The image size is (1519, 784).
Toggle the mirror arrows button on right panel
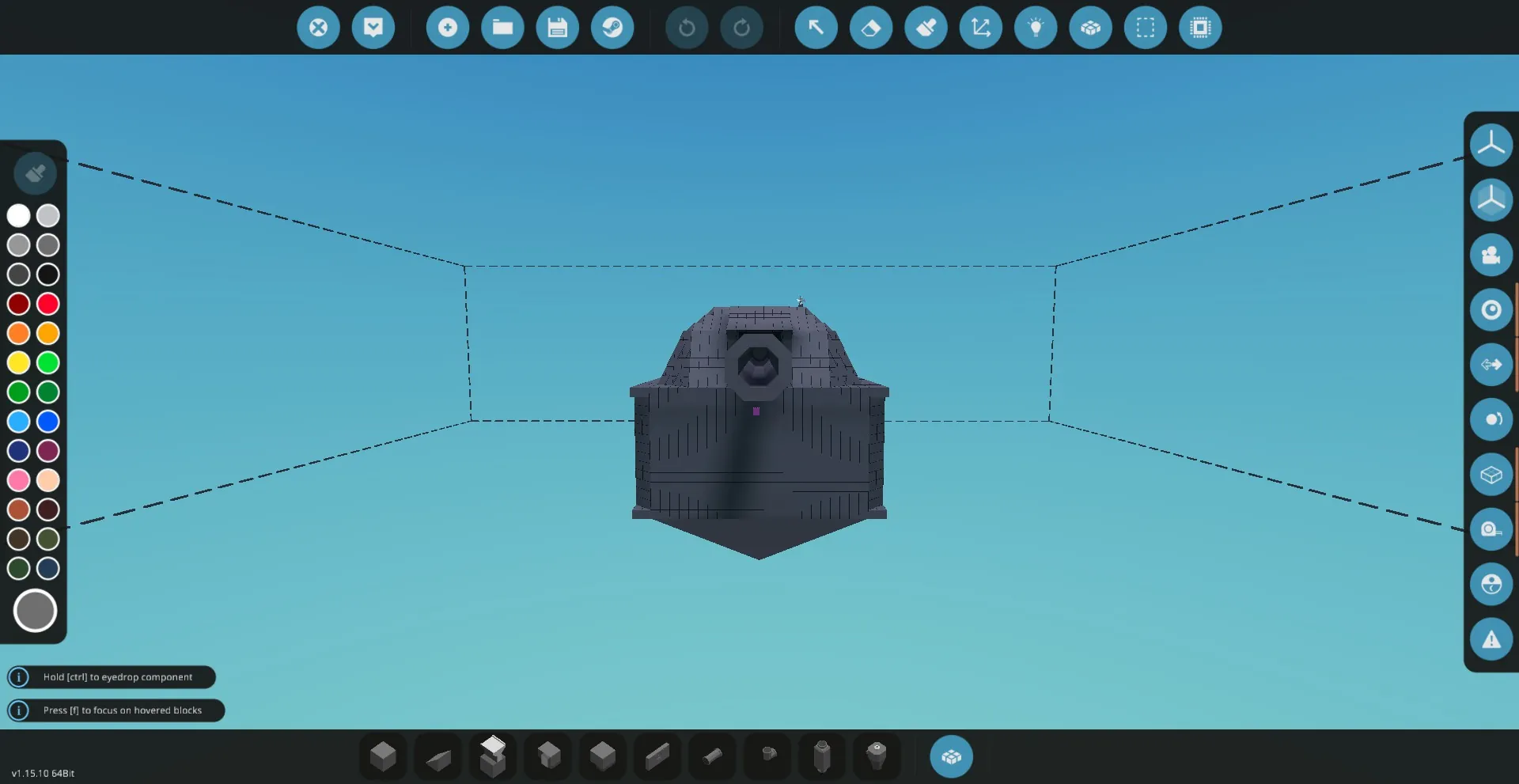1491,365
